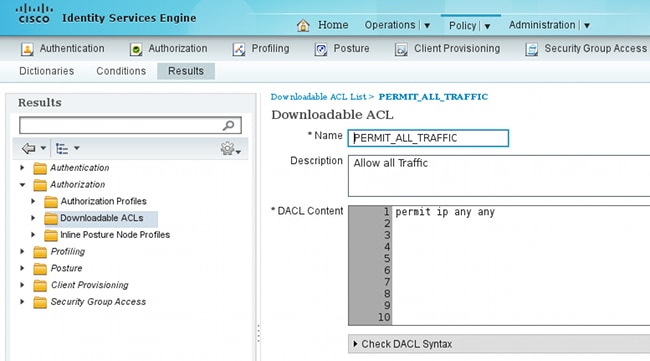Click the Cisco logo

pyautogui.click(x=34, y=15)
